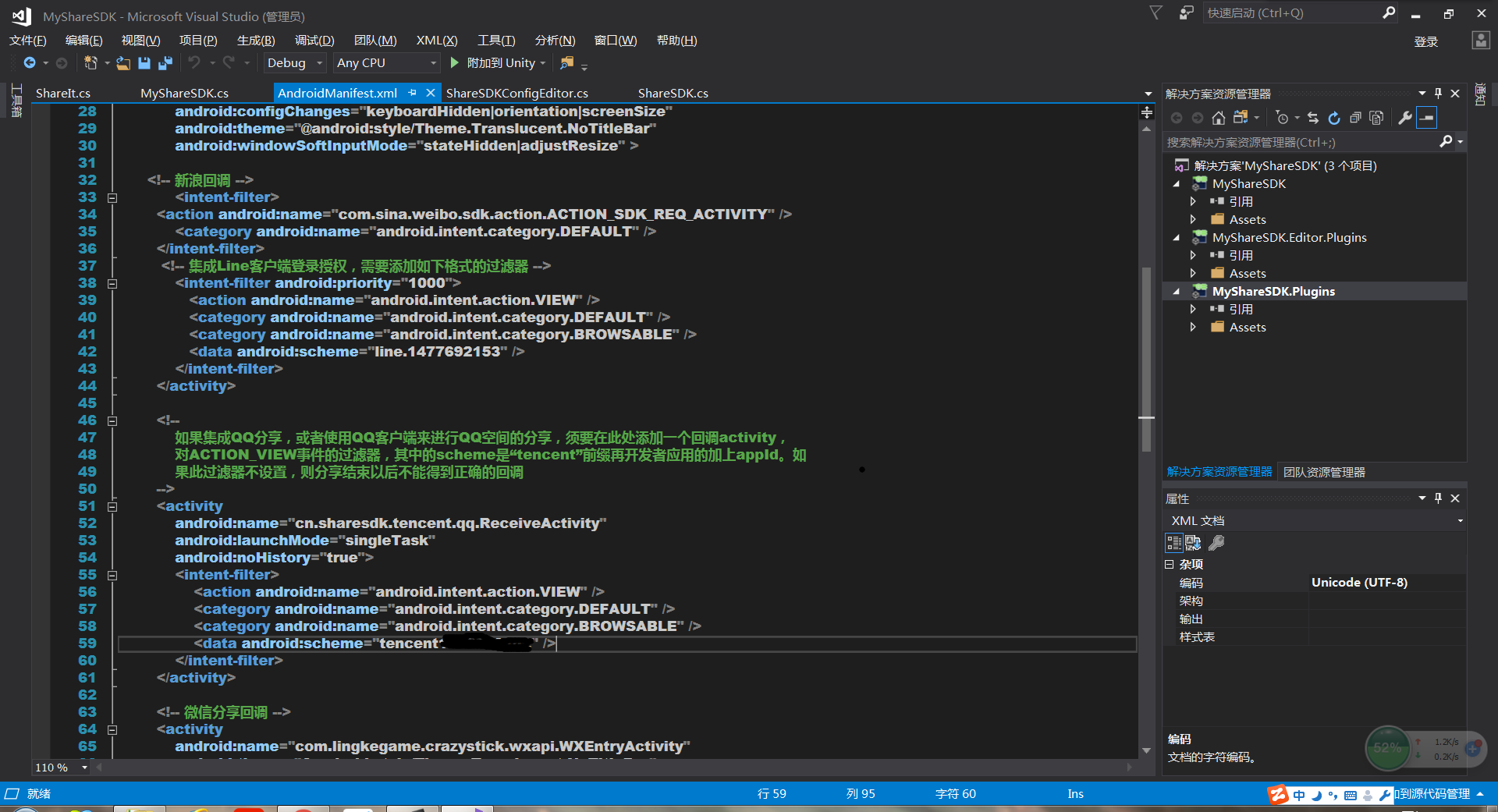
Task: Click the blue Refresh icon in Solution Explorer
Action: click(1334, 118)
